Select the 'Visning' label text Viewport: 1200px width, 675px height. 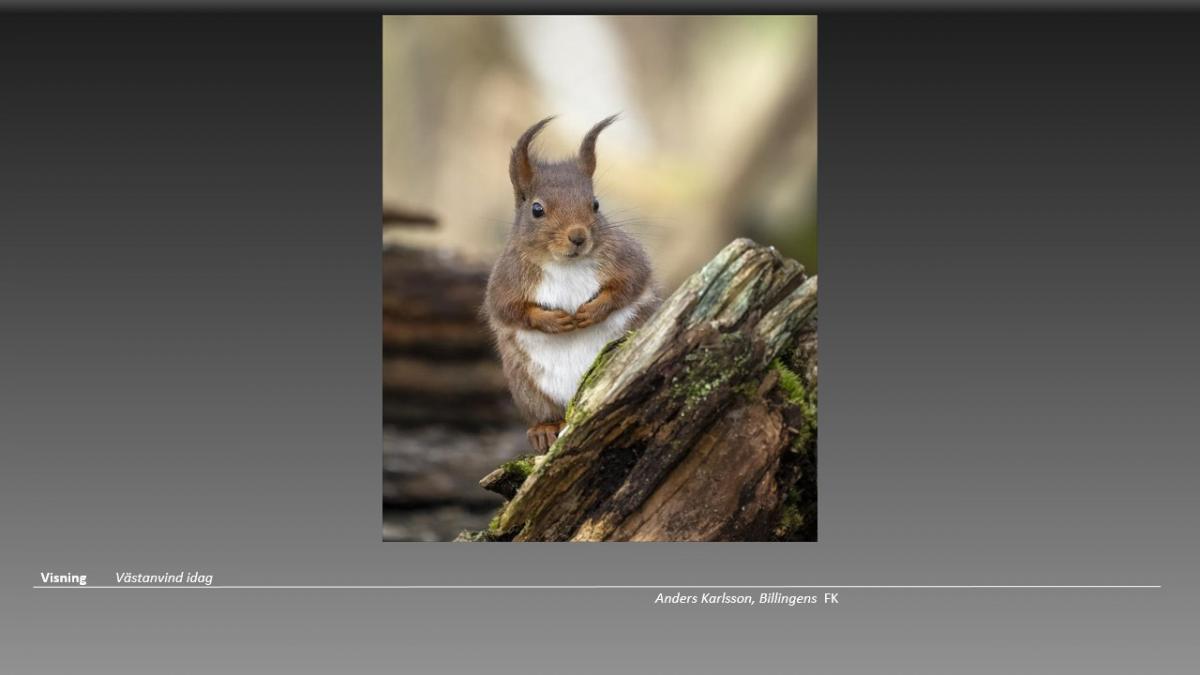[x=63, y=578]
